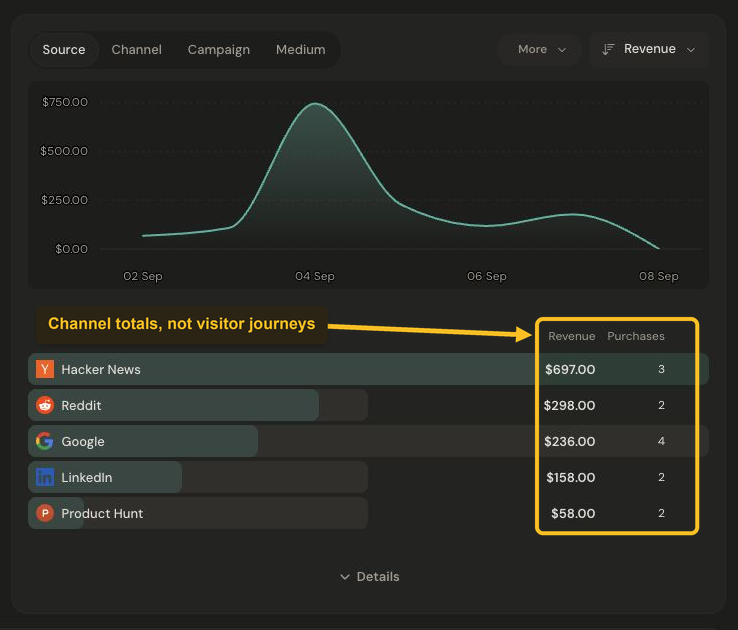The height and width of the screenshot is (630, 738).
Task: Click the Revenue column header
Action: tap(571, 336)
